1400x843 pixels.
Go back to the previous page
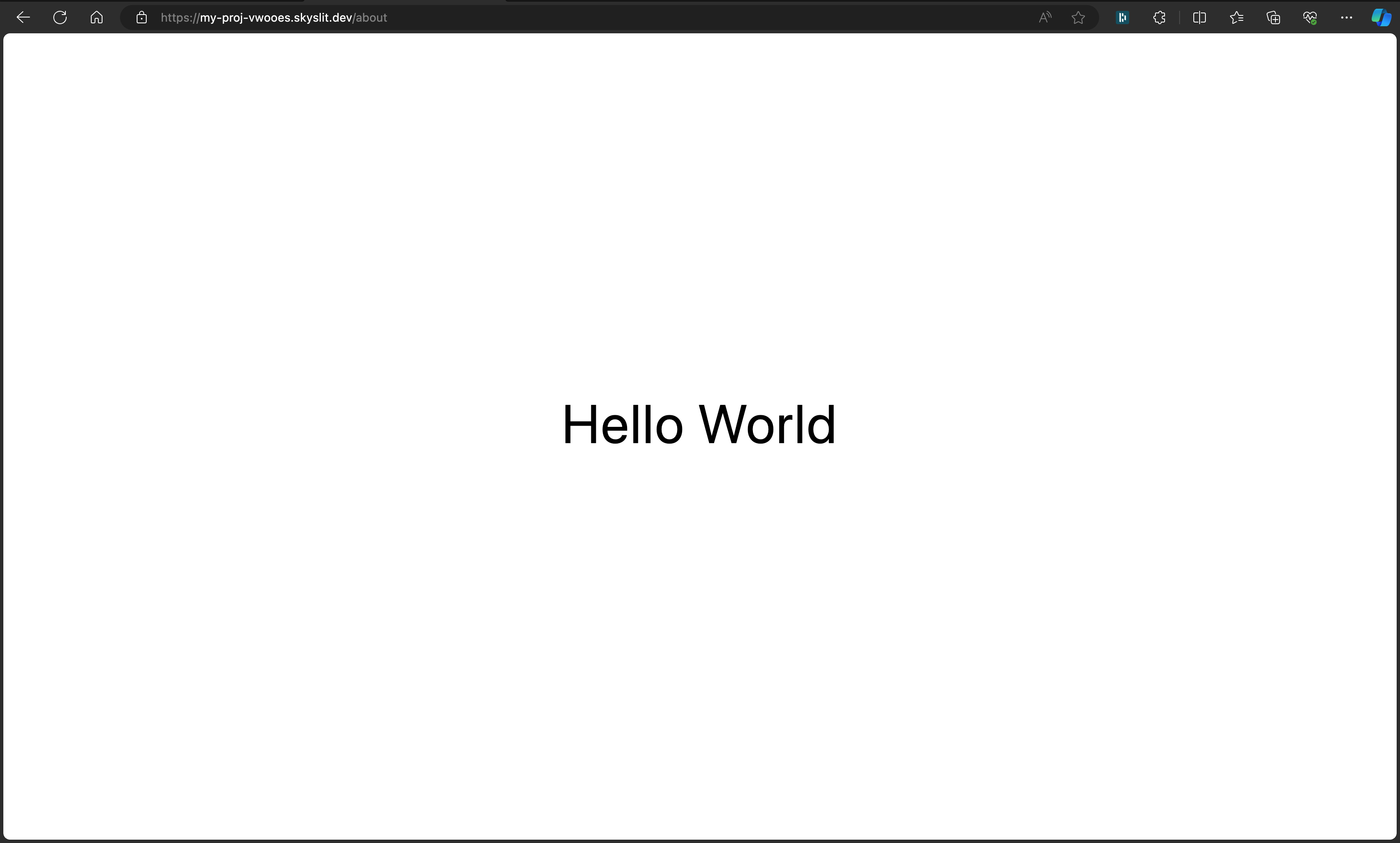tap(23, 17)
